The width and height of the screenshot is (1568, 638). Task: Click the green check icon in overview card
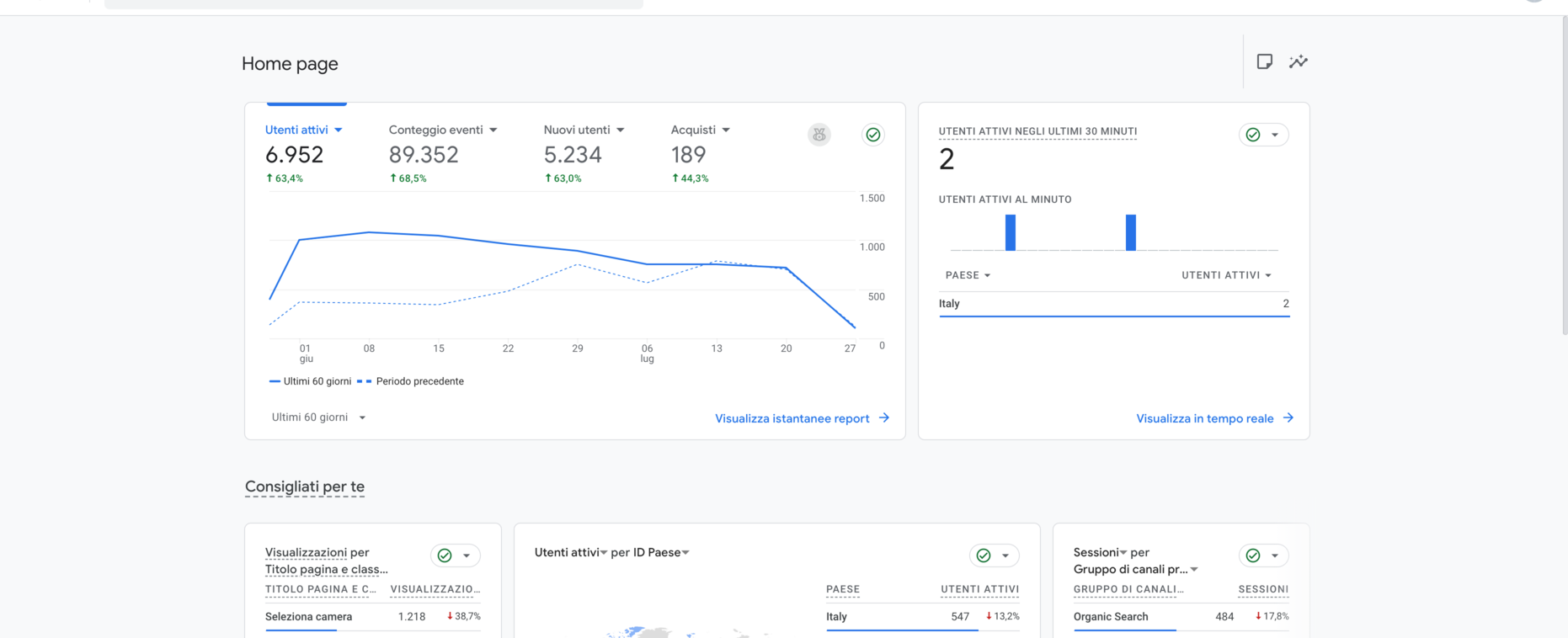click(873, 135)
